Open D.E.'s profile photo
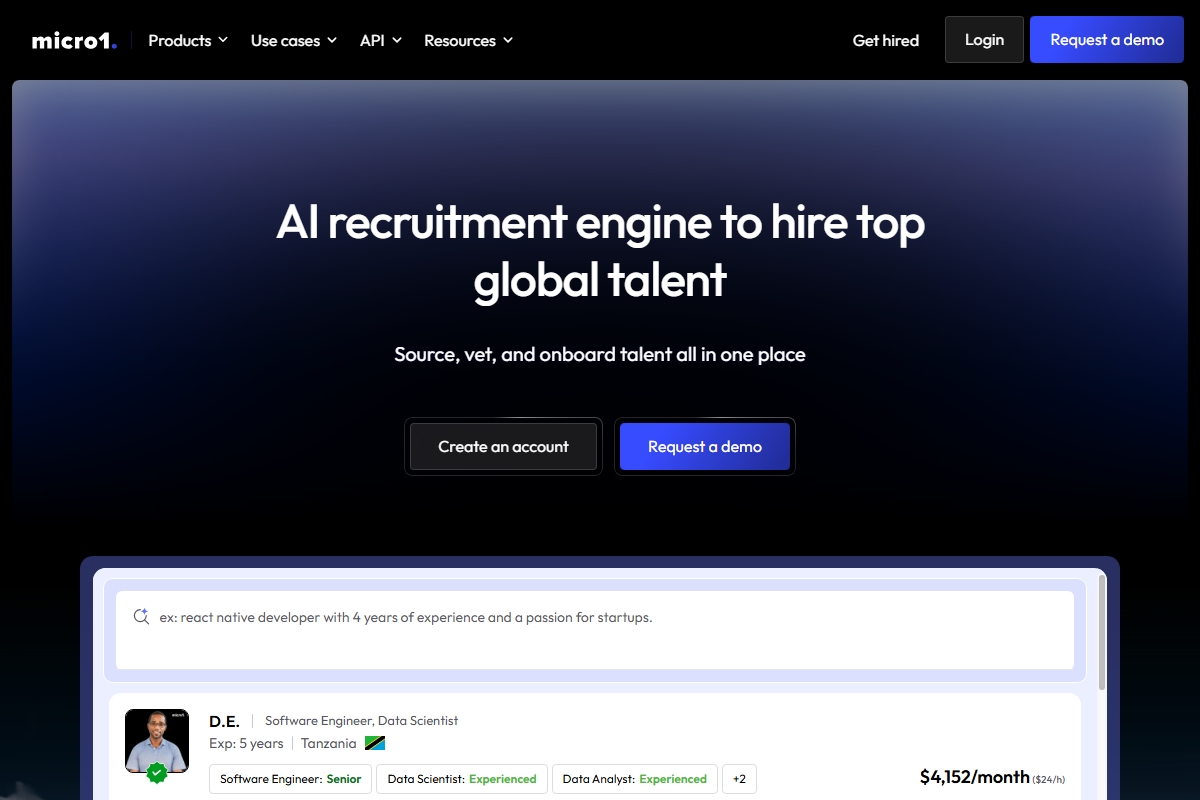This screenshot has width=1200, height=800. tap(157, 738)
